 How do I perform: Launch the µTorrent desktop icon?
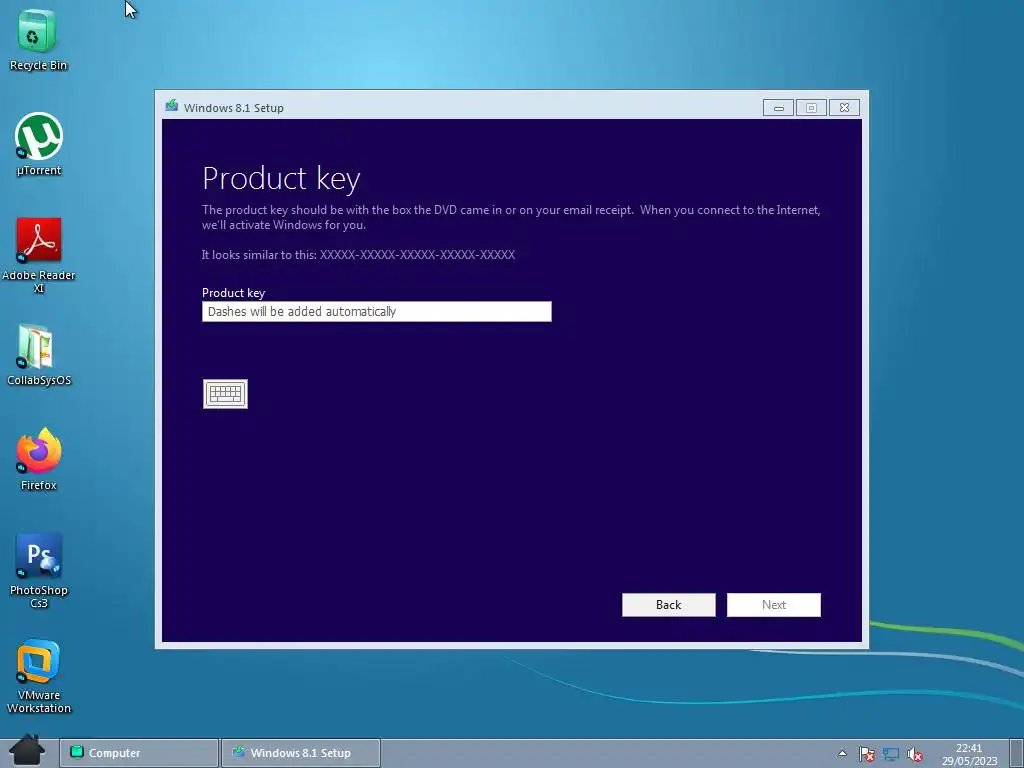point(39,144)
